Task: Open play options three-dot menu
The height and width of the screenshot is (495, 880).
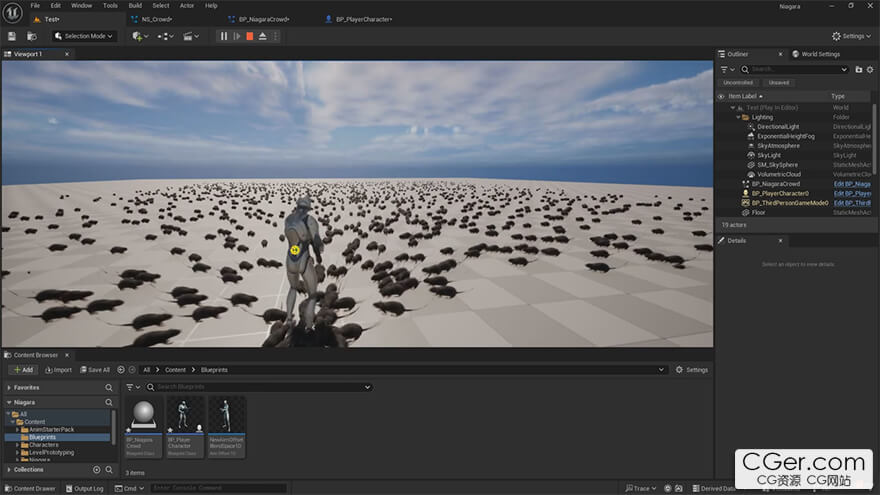Action: (x=276, y=36)
